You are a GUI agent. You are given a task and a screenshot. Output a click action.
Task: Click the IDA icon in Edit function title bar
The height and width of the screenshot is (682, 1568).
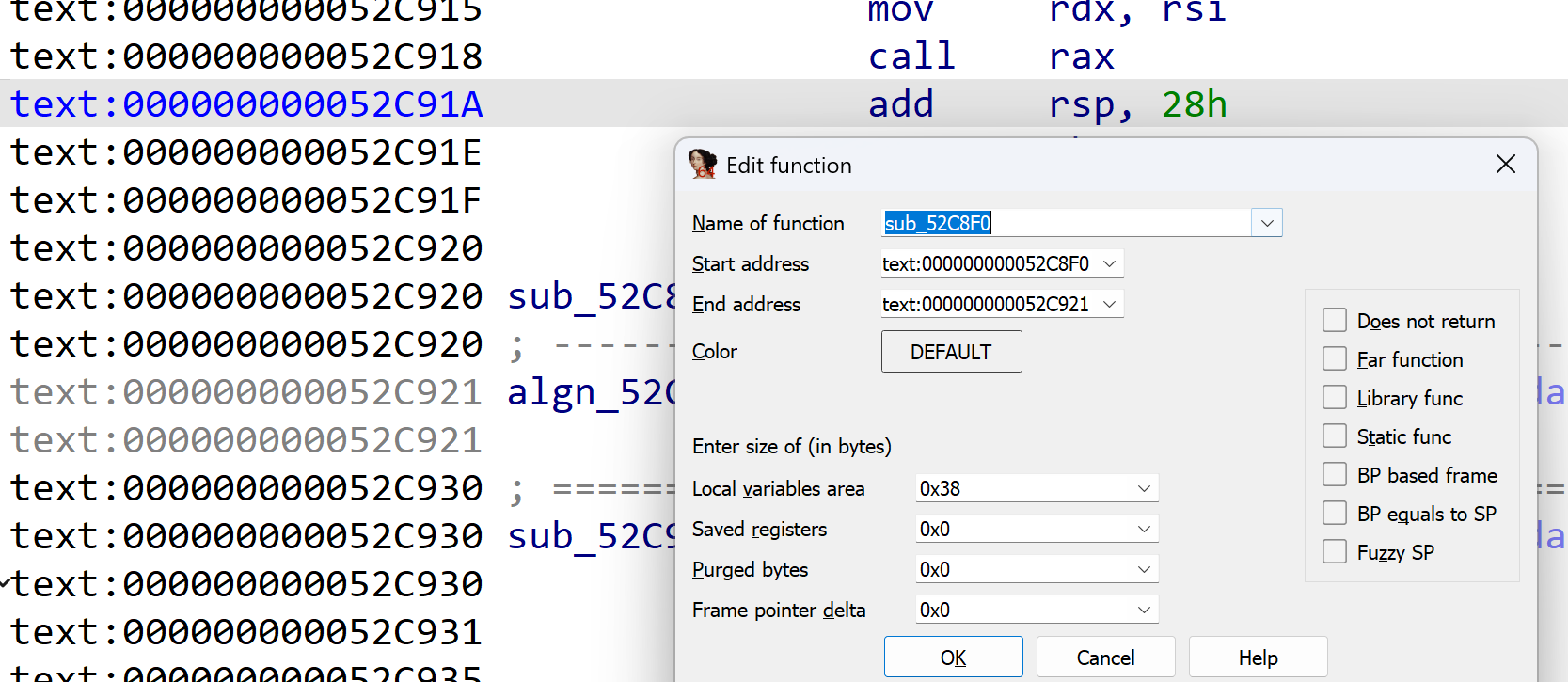703,165
